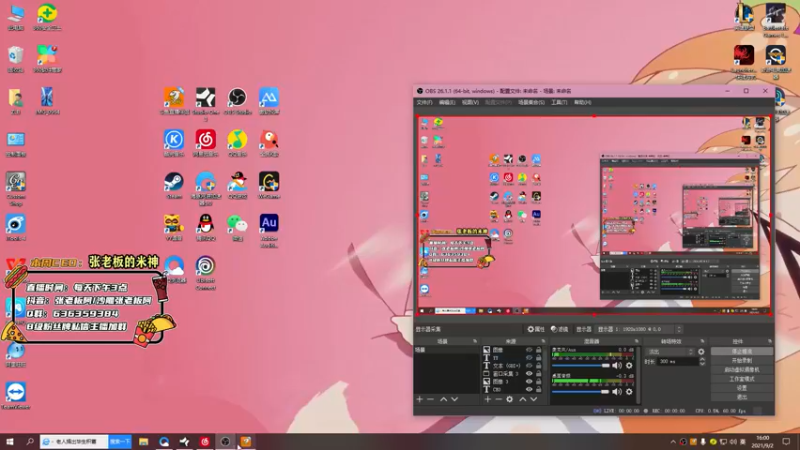The height and width of the screenshot is (450, 800).
Task: Click Start Virtual Camera button
Action: [742, 369]
